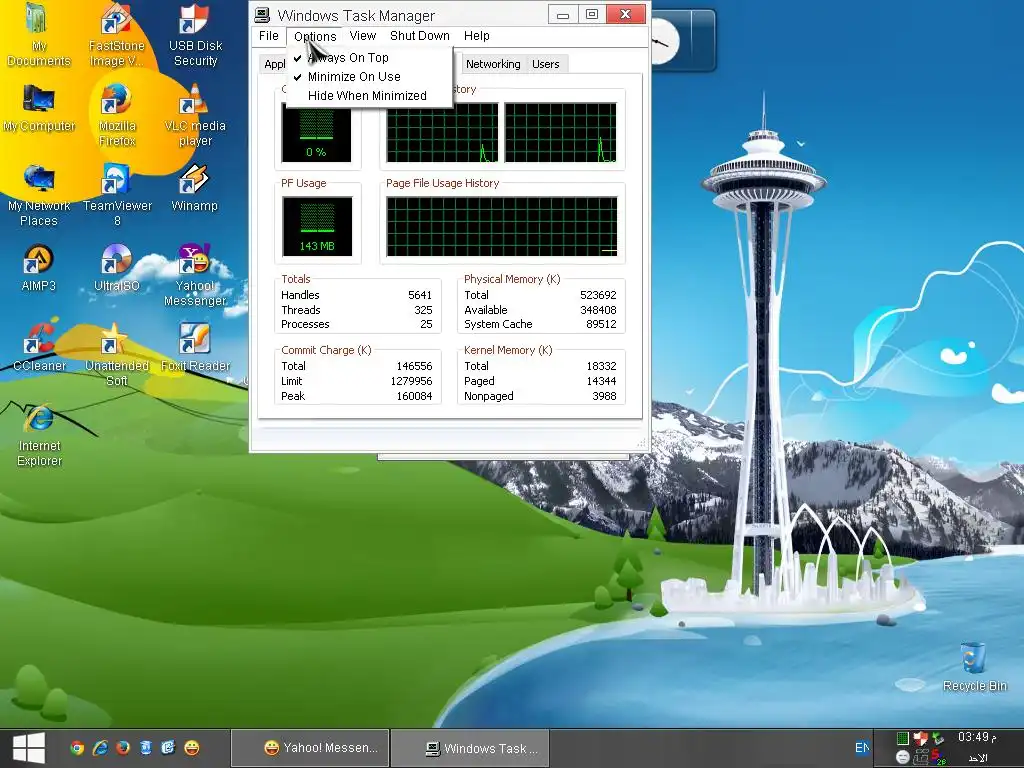This screenshot has width=1024, height=768.
Task: Select Foxit Reader desktop shortcut
Action: (195, 347)
